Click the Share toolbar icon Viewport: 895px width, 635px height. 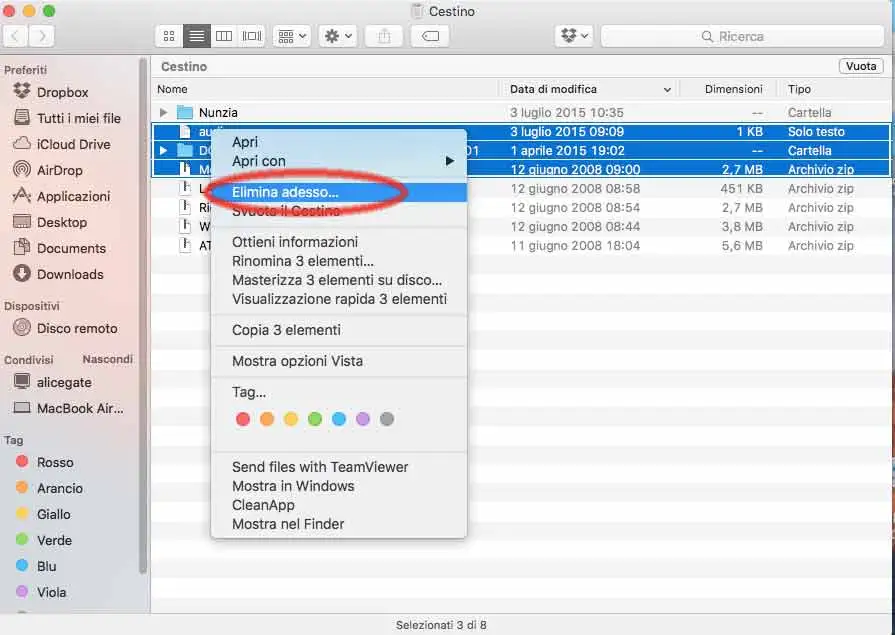(385, 37)
